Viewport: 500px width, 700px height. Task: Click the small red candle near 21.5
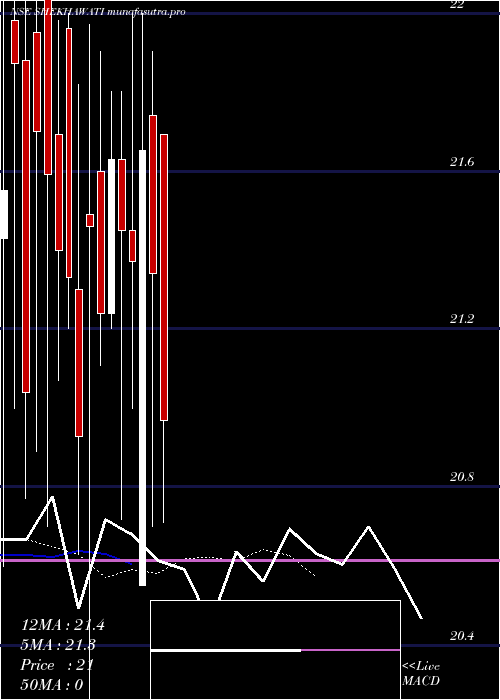(90, 221)
